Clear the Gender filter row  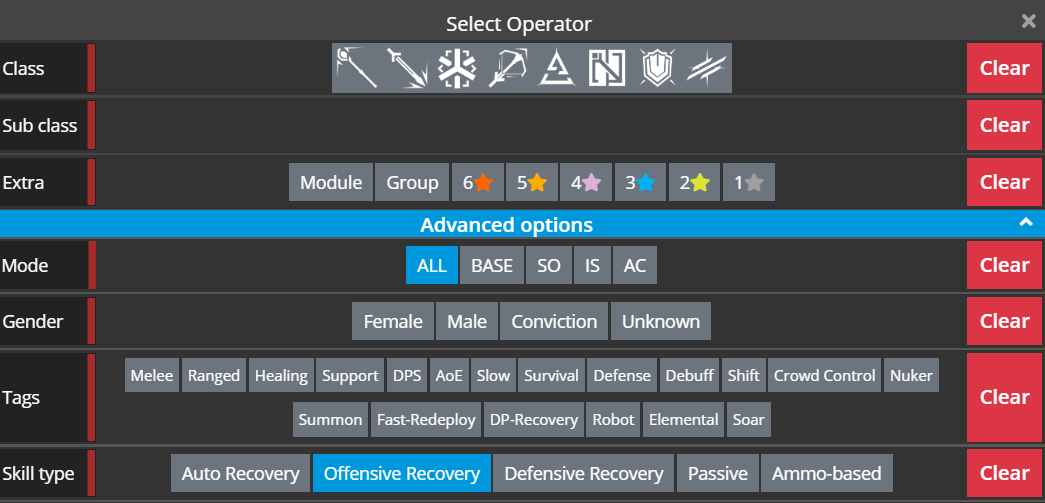coord(1004,320)
